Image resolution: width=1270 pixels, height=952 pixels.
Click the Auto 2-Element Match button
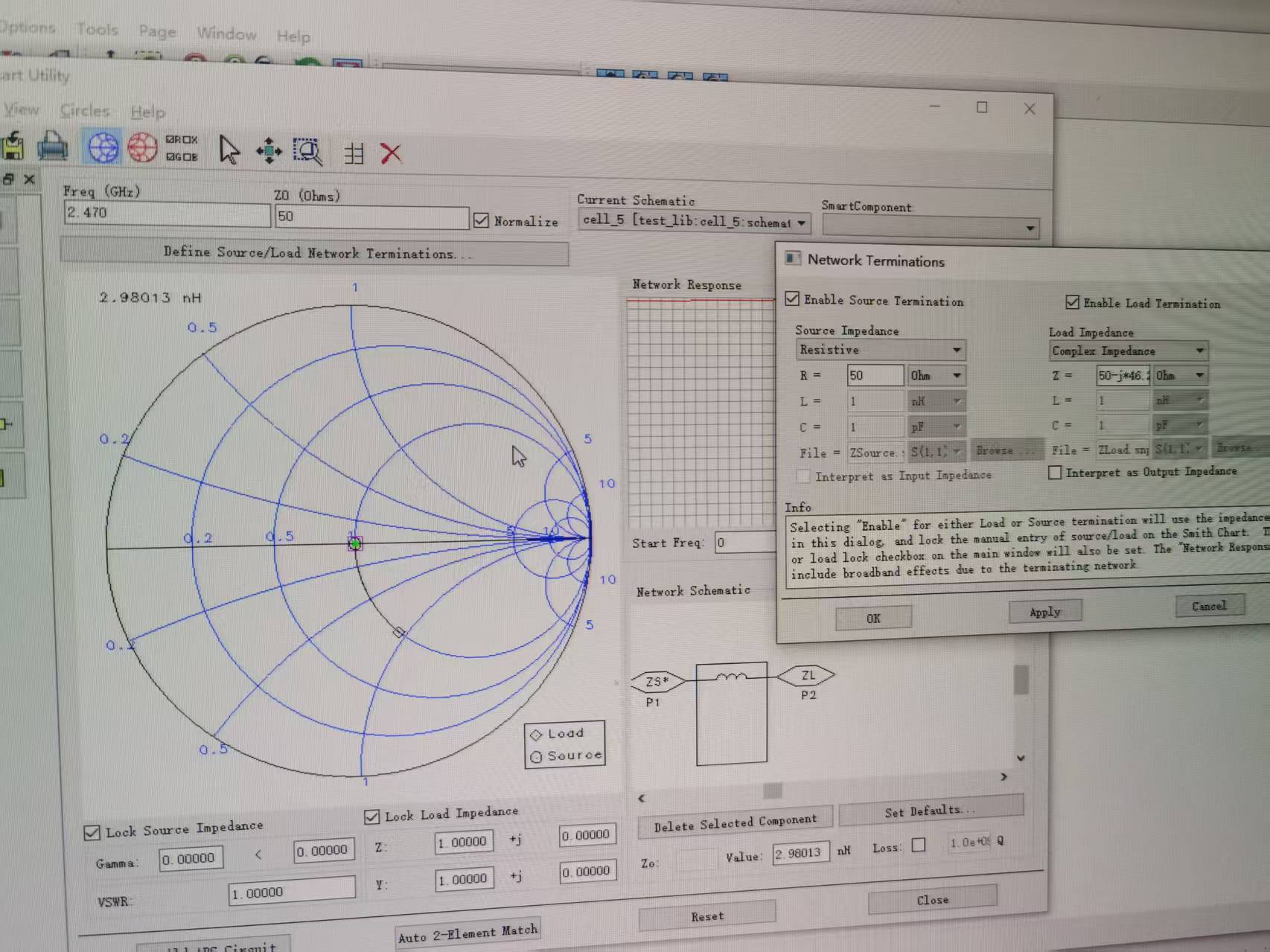point(468,933)
